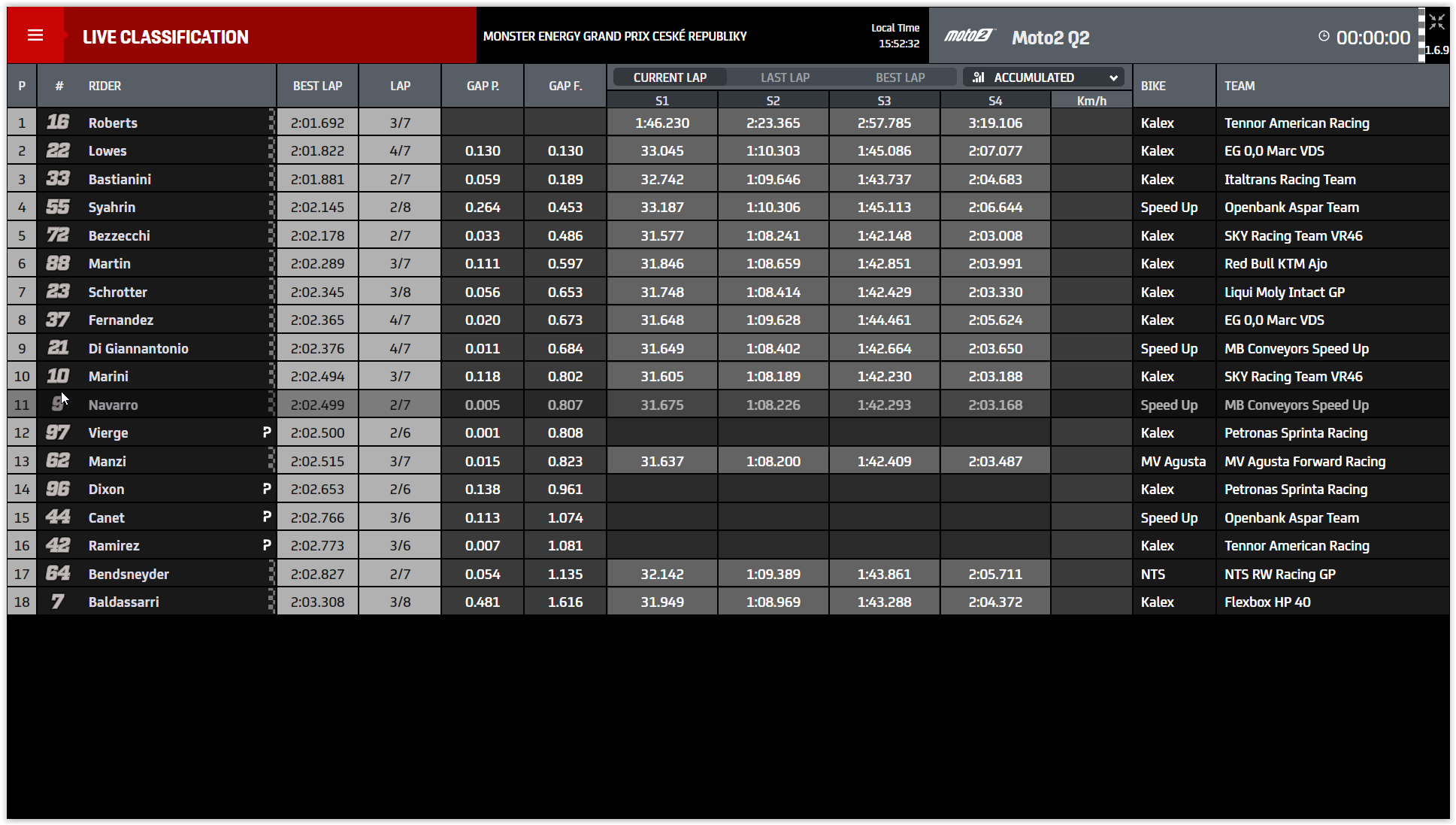Click Roberts' rider number 16 badge
This screenshot has height=825, width=1456.
(58, 123)
